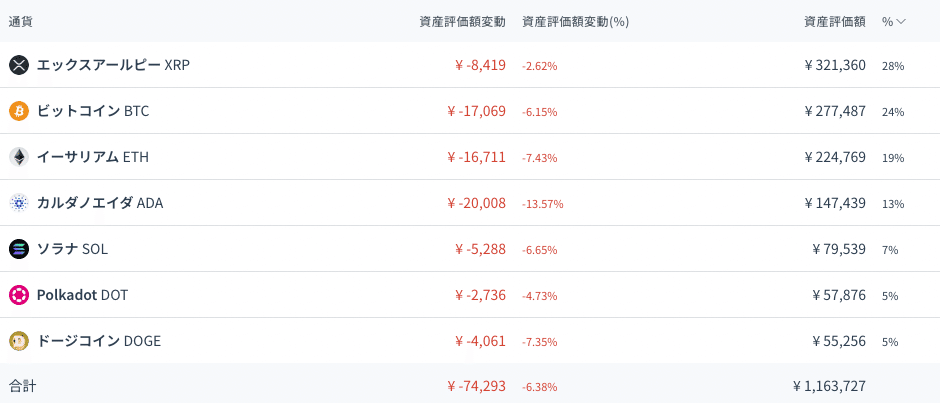The width and height of the screenshot is (940, 403).
Task: Sort by the % column chevron
Action: click(x=901, y=21)
